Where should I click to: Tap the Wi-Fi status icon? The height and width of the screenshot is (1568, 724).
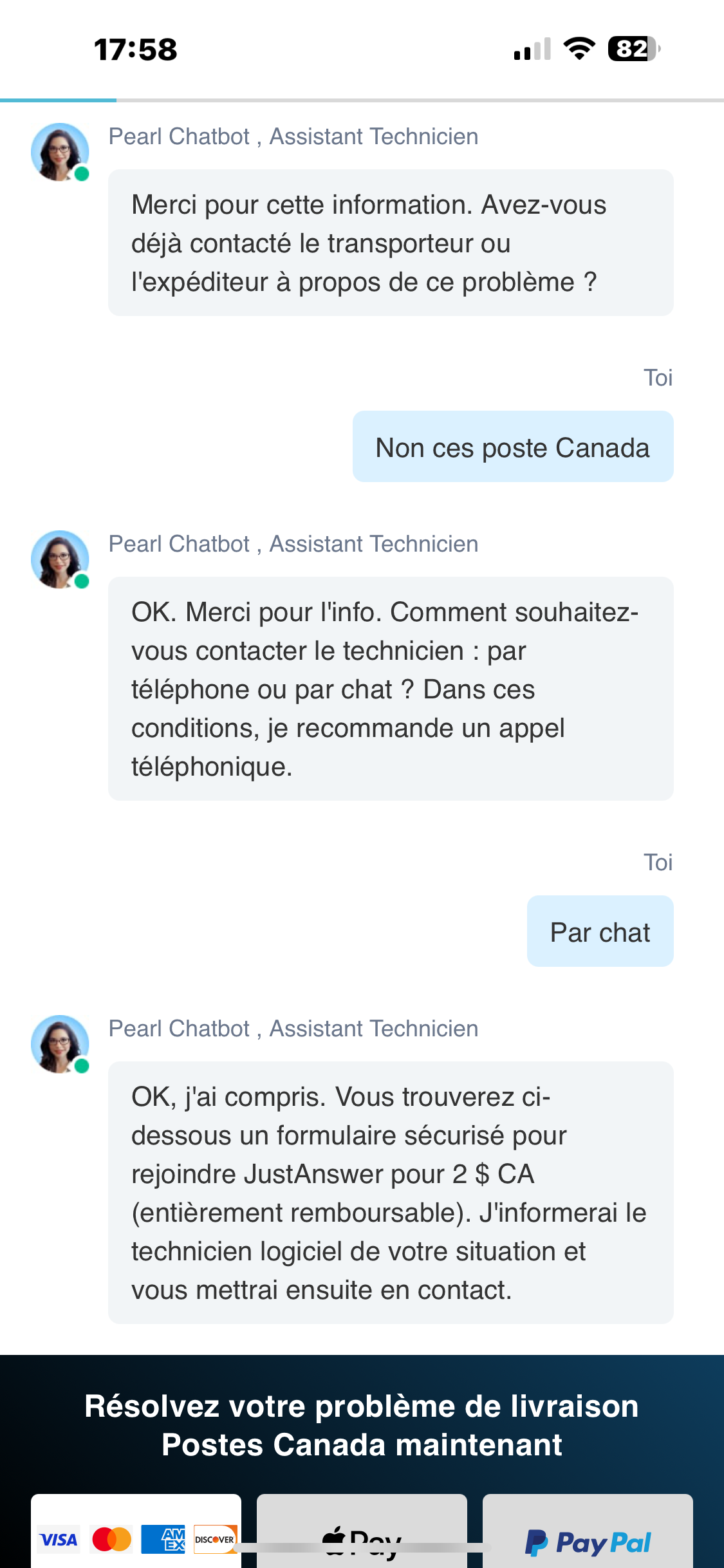579,49
